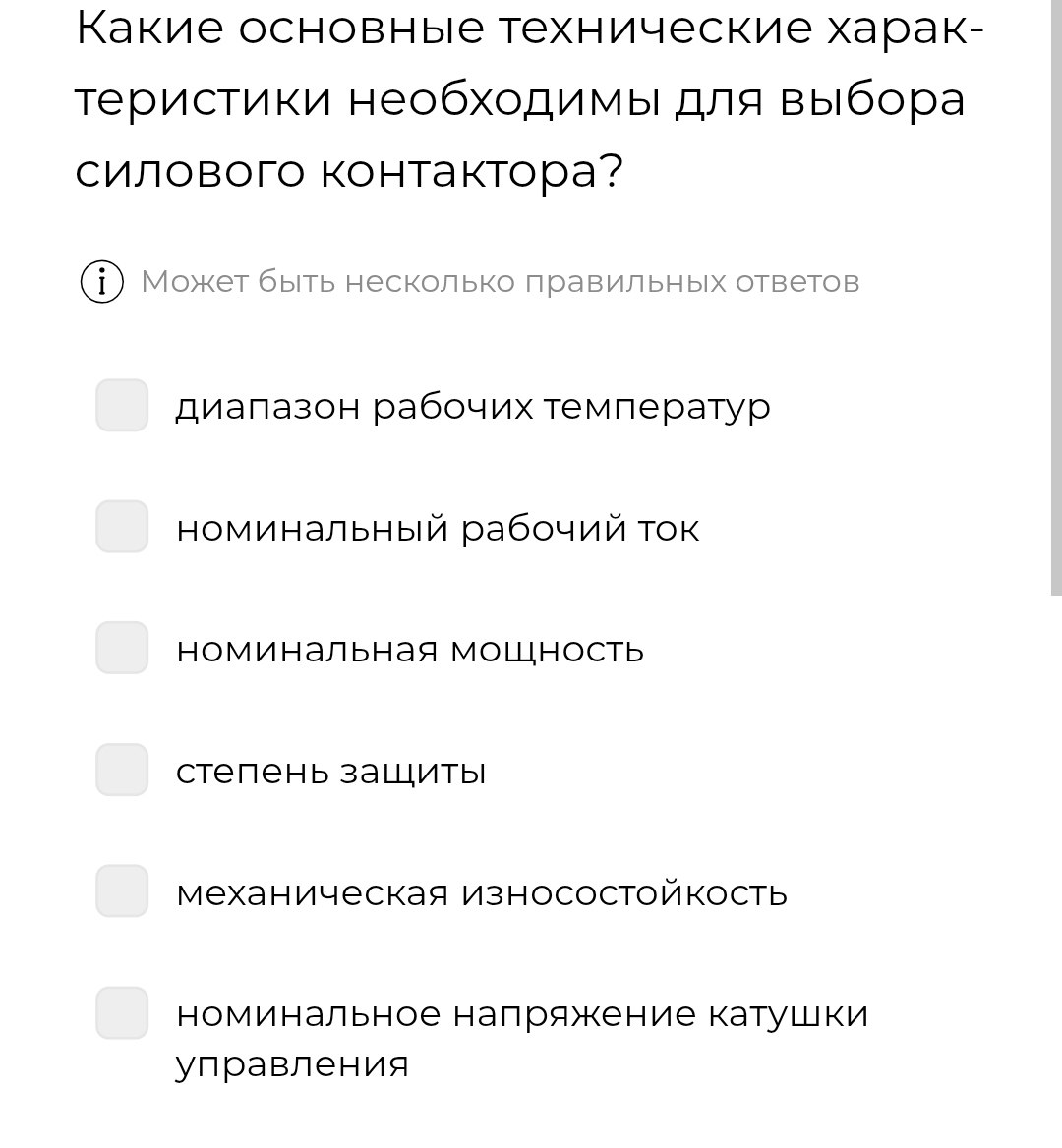Click the word управления in last option
Viewport: 1062px width, 1148px height.
[x=291, y=1065]
